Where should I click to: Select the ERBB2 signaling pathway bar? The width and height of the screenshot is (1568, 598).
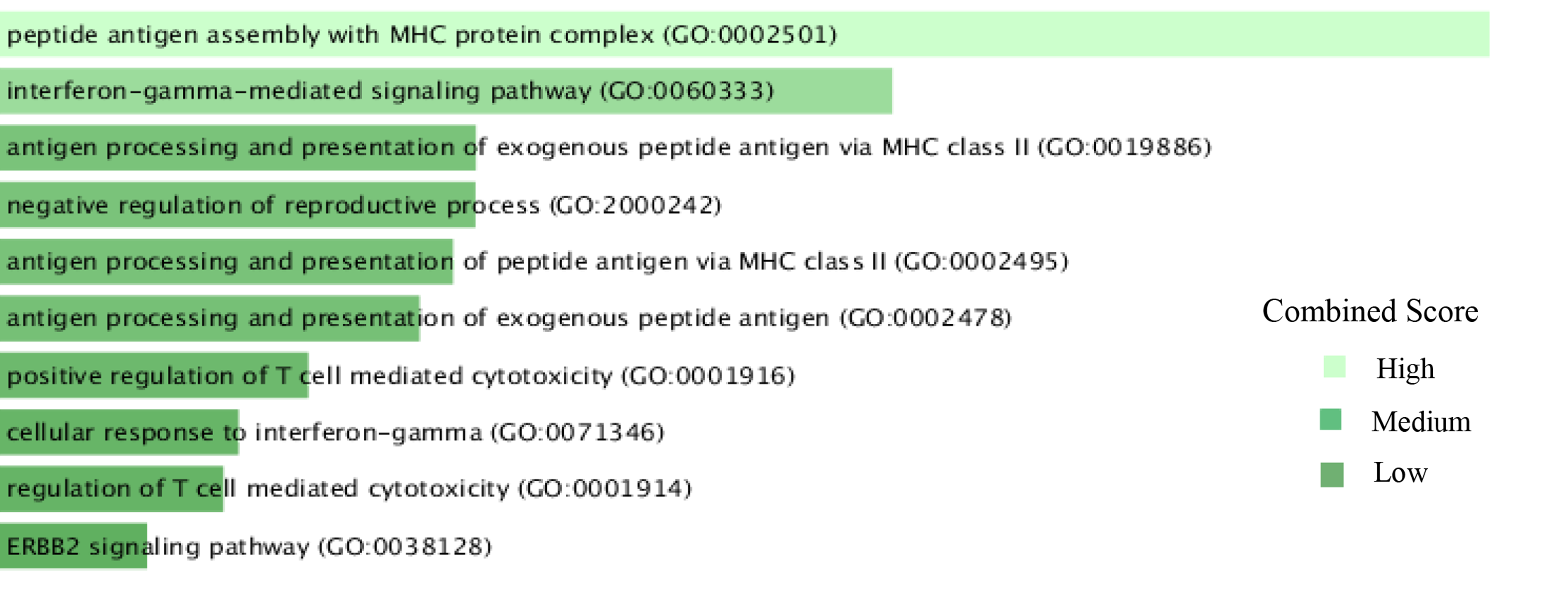click(x=74, y=546)
